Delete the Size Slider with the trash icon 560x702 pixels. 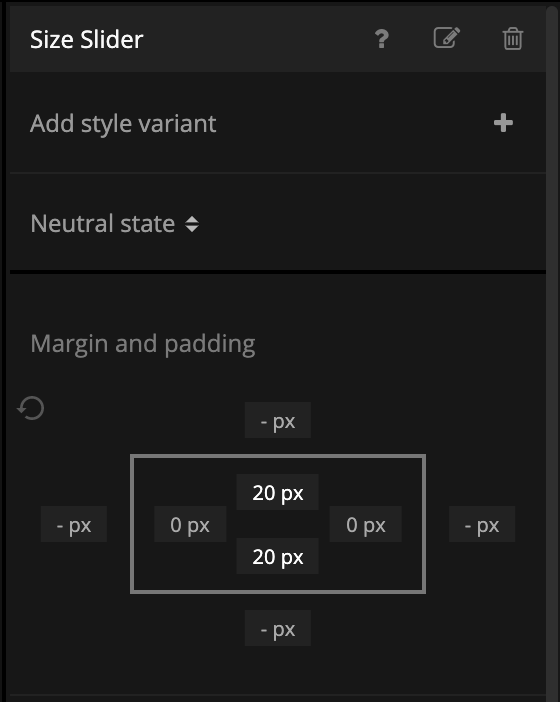coord(513,39)
